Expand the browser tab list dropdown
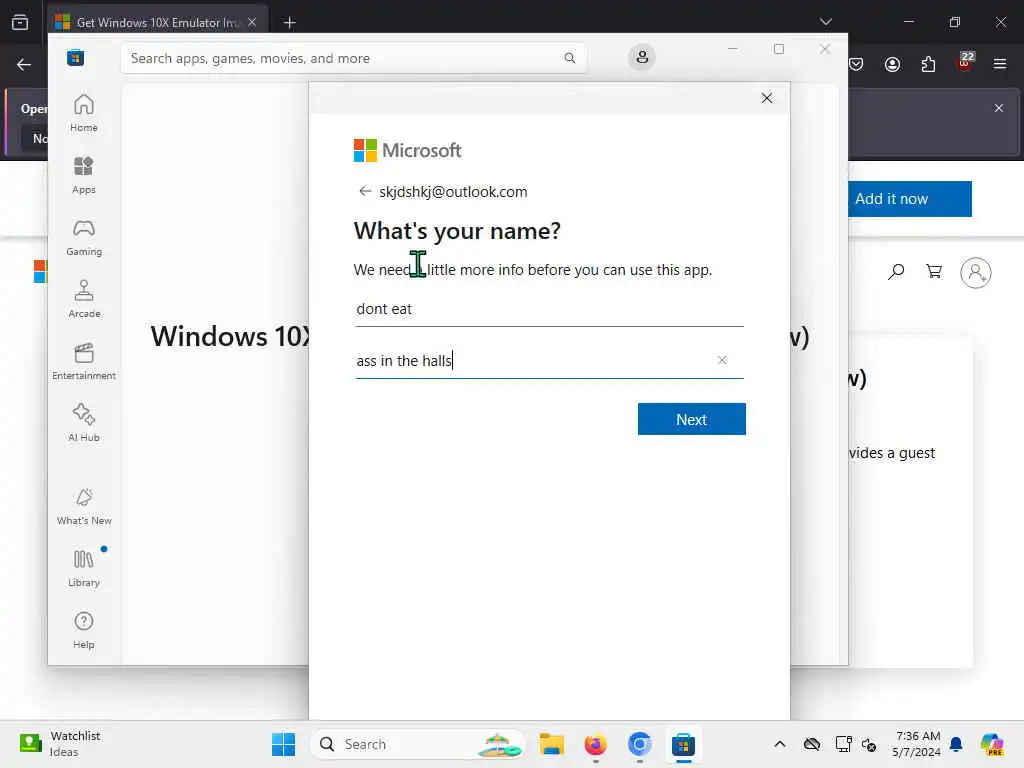 point(825,22)
